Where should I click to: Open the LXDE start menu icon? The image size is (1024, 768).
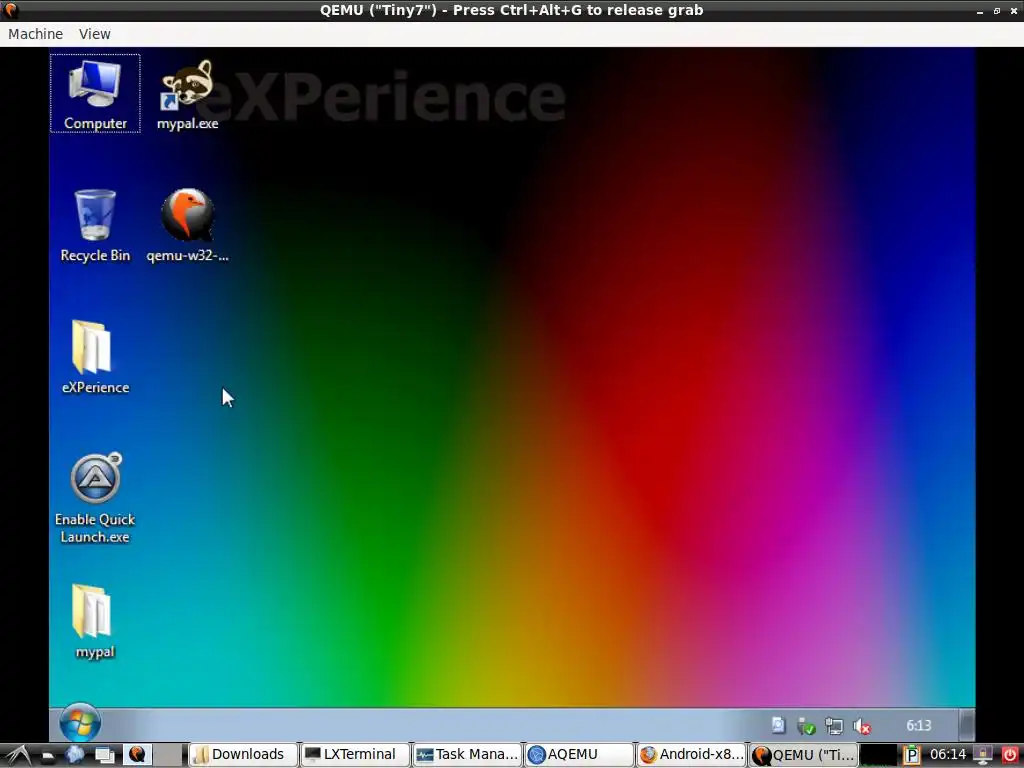(17, 754)
